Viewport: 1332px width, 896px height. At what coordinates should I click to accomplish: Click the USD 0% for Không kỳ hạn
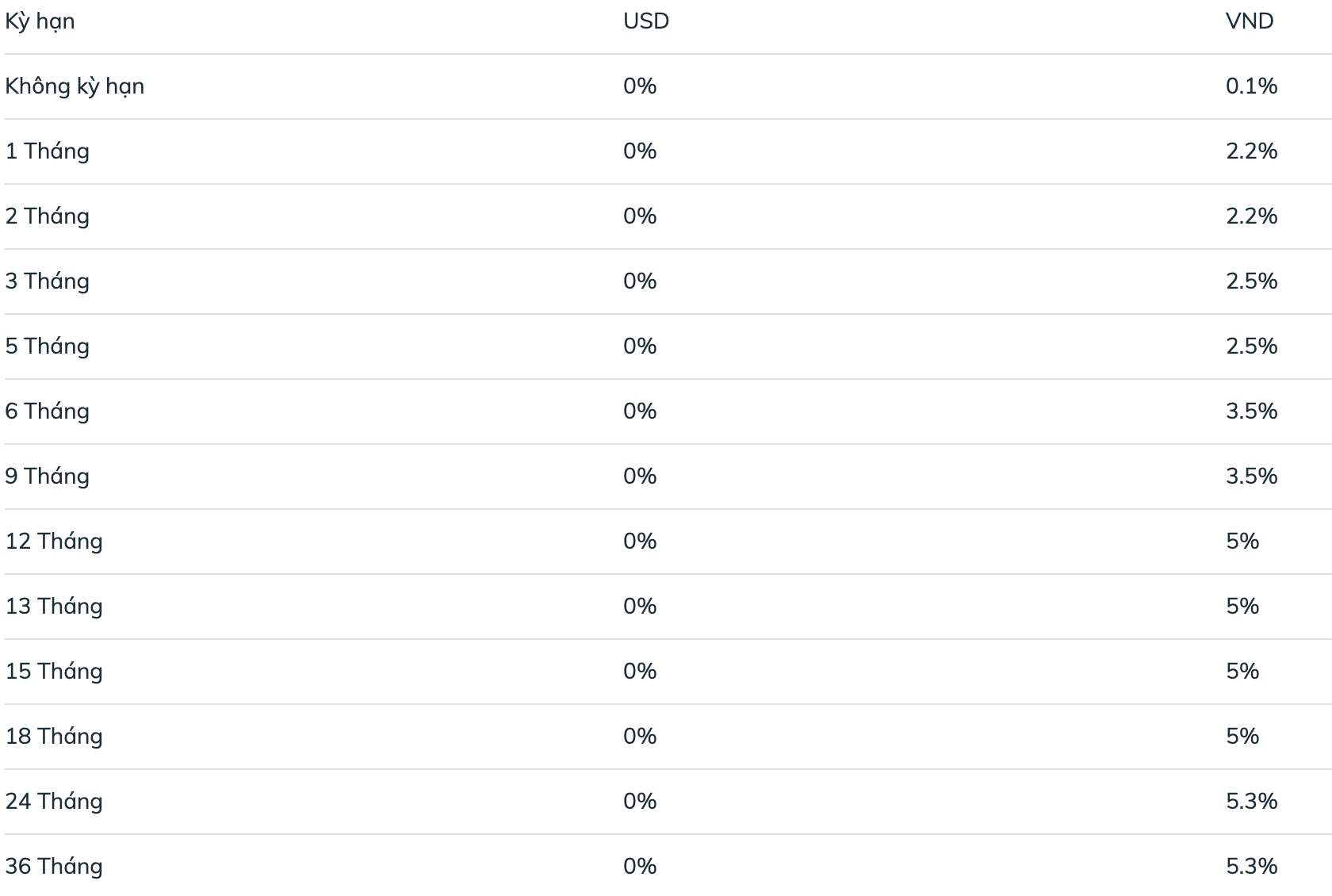point(640,86)
